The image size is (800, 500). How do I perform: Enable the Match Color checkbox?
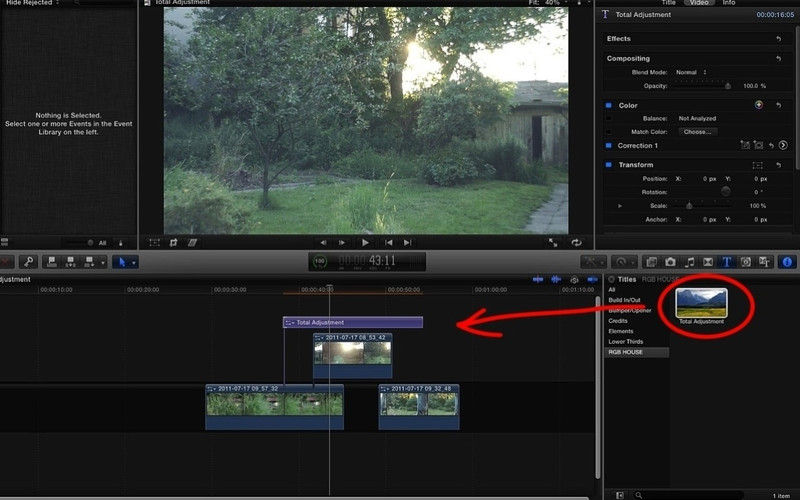608,132
